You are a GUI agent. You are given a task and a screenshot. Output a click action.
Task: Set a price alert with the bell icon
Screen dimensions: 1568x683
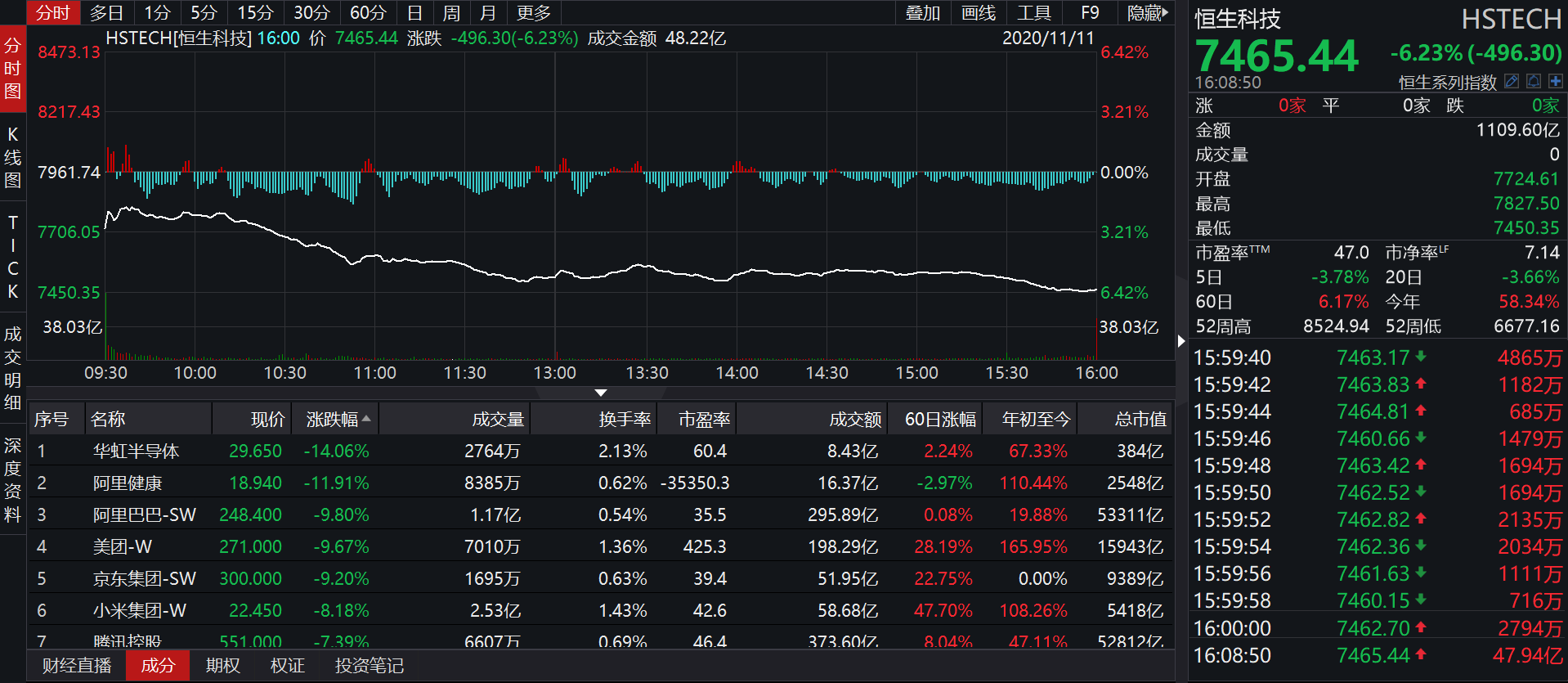click(x=1534, y=81)
